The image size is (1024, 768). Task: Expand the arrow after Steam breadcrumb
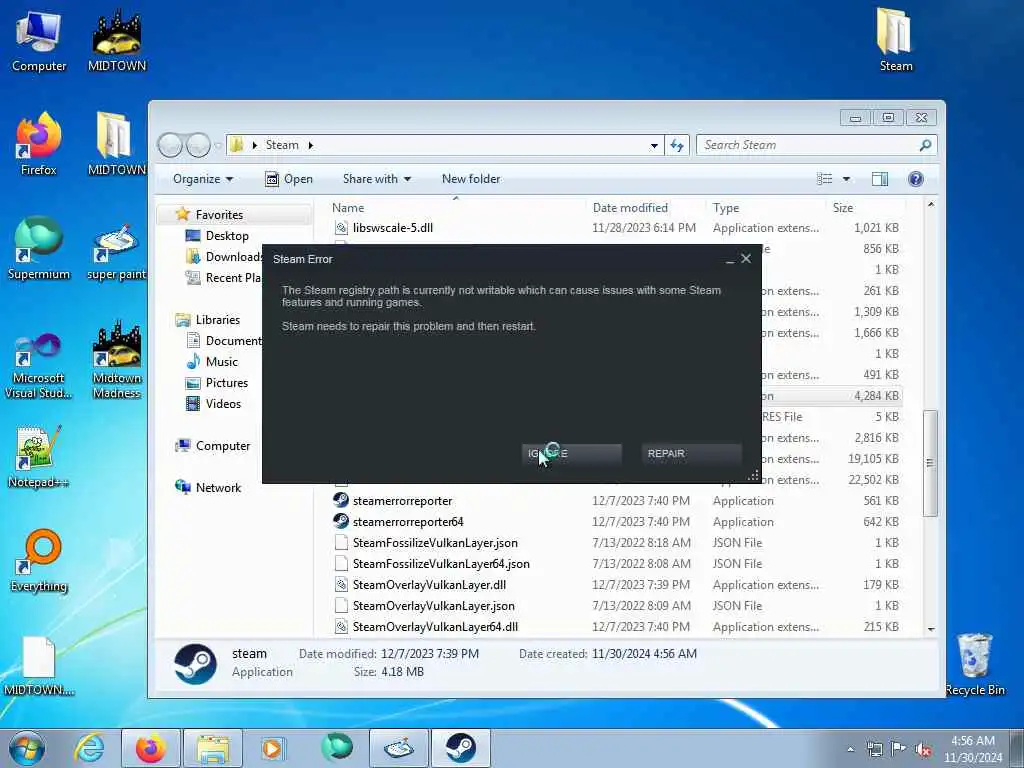[311, 145]
